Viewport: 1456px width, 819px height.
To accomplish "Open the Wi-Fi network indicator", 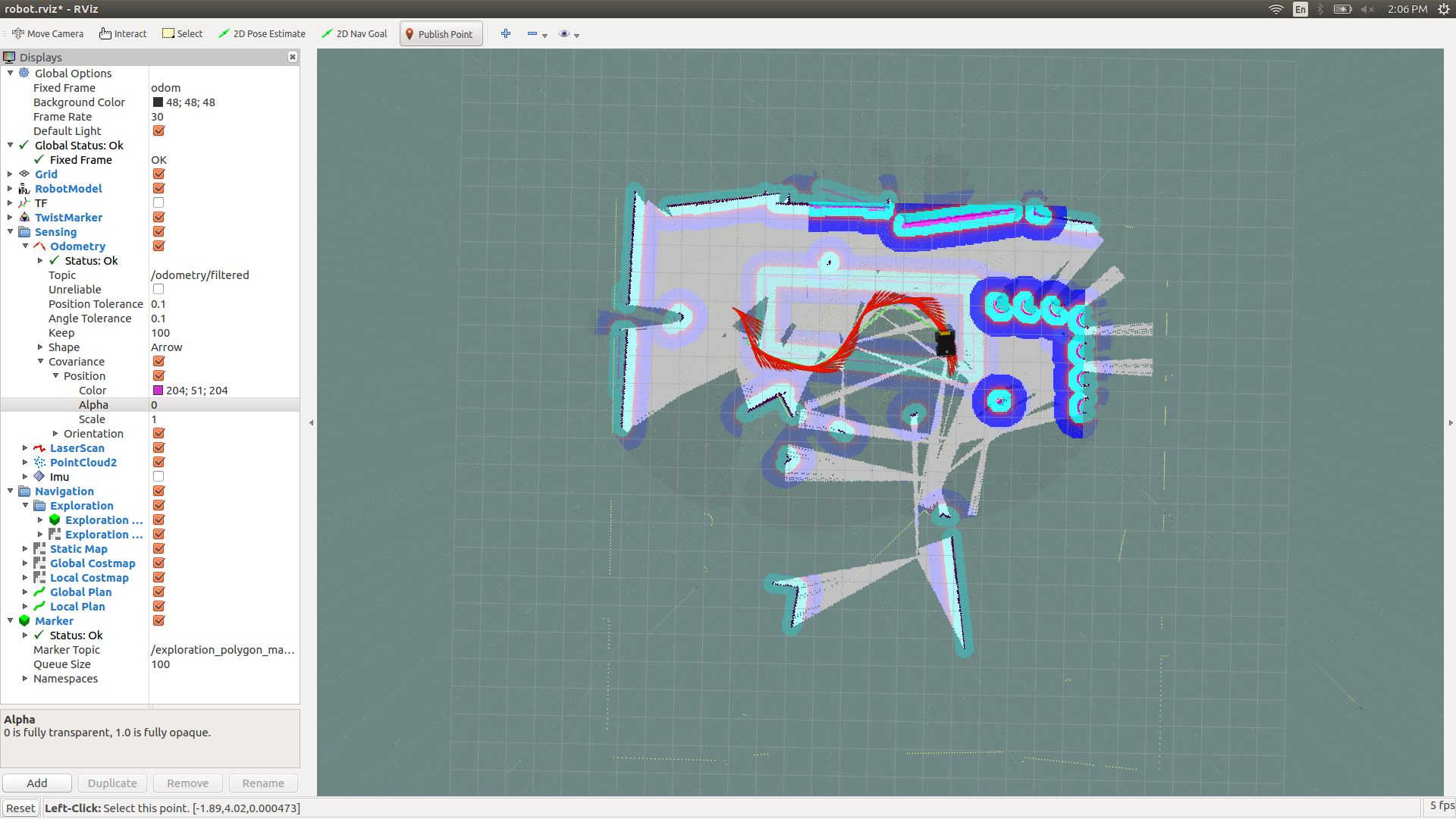I will pyautogui.click(x=1276, y=9).
